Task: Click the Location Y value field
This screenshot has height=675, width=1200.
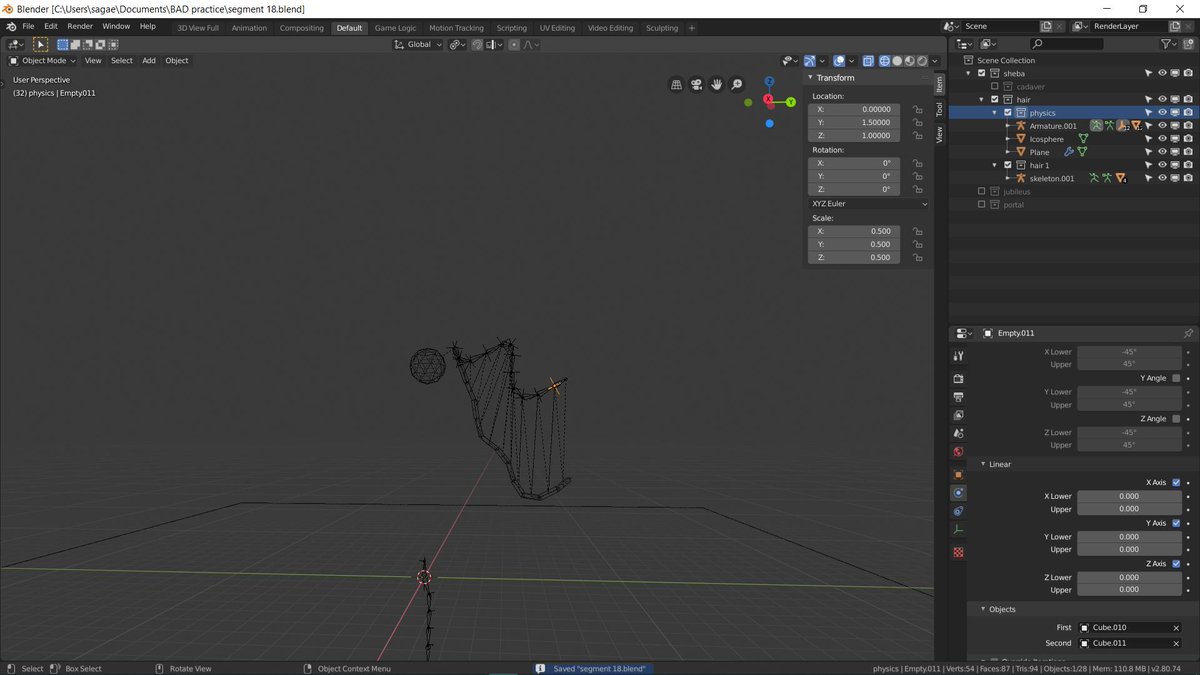Action: 855,123
